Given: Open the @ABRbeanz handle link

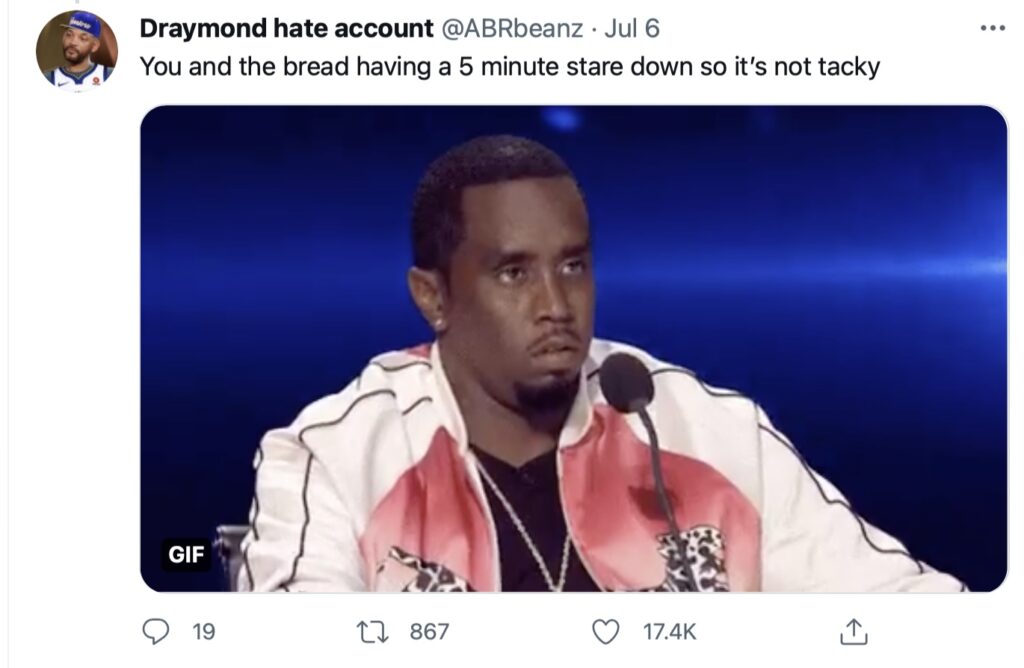Looking at the screenshot, I should coord(513,28).
